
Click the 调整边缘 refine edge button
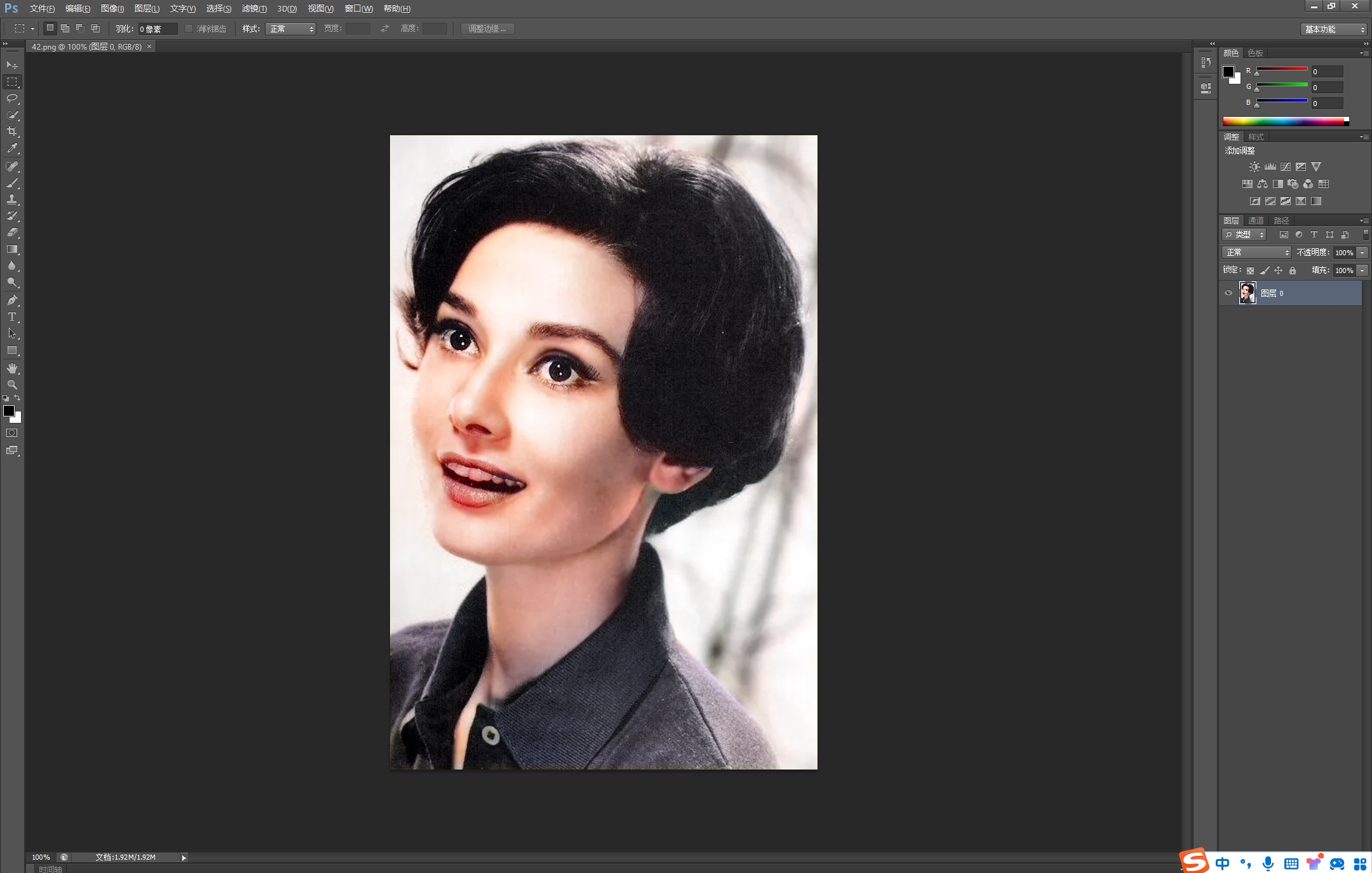click(x=487, y=29)
